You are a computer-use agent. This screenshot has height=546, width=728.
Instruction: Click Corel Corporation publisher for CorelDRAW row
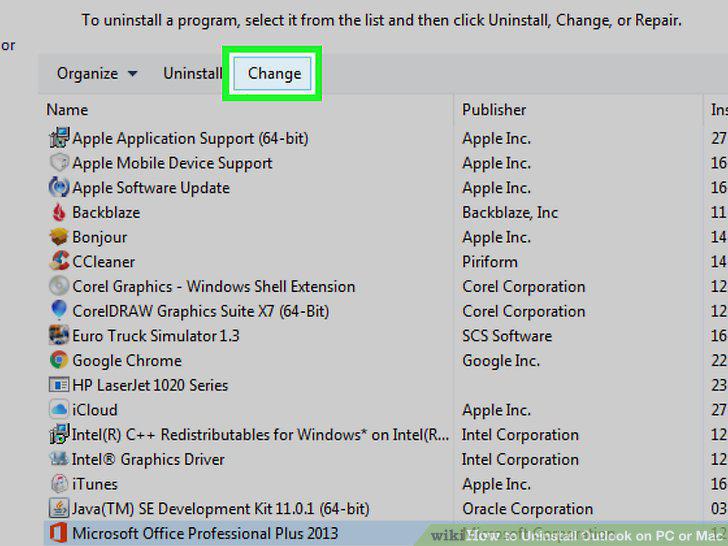[523, 311]
